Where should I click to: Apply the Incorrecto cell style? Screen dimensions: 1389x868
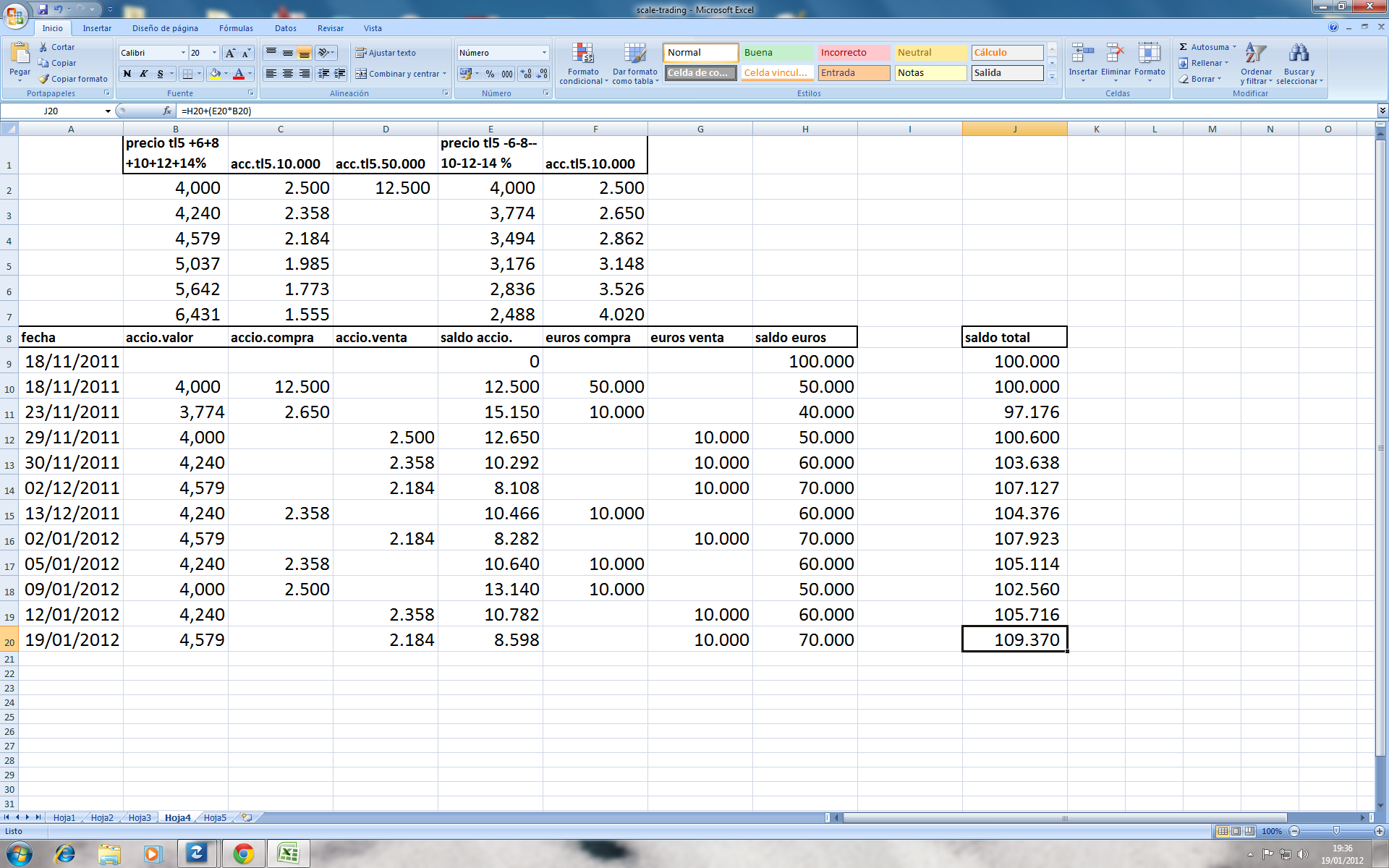(854, 53)
